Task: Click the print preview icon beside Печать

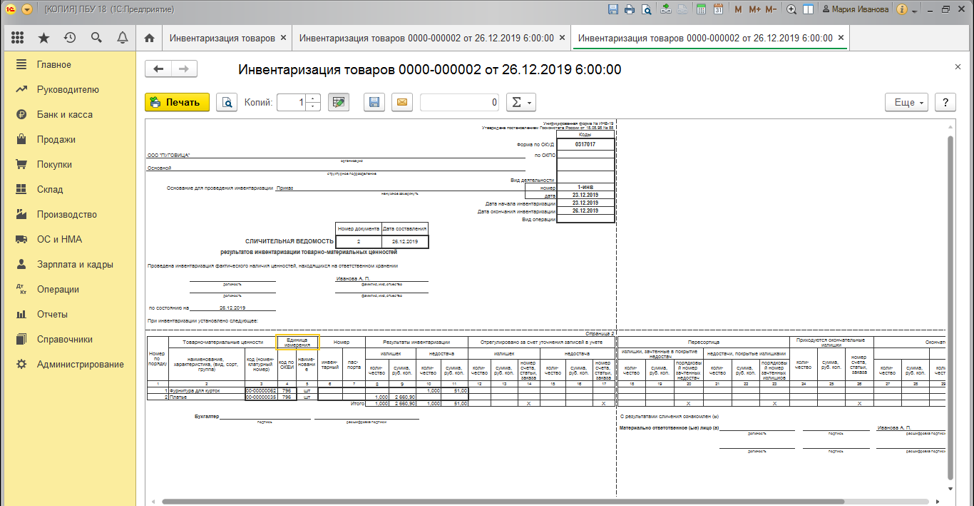Action: coord(227,102)
